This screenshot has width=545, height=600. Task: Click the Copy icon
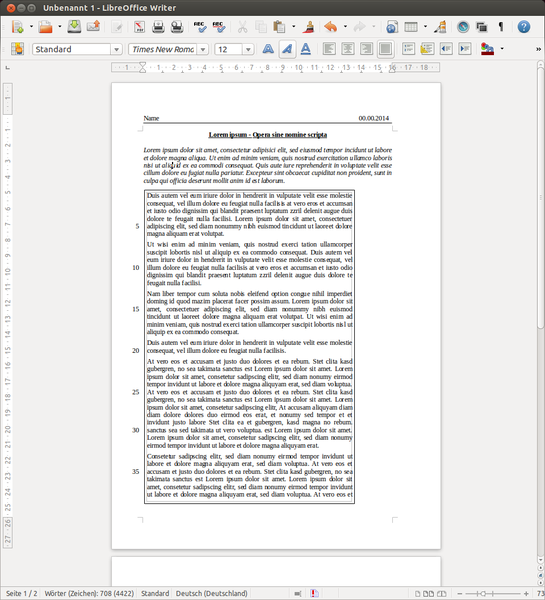click(261, 27)
